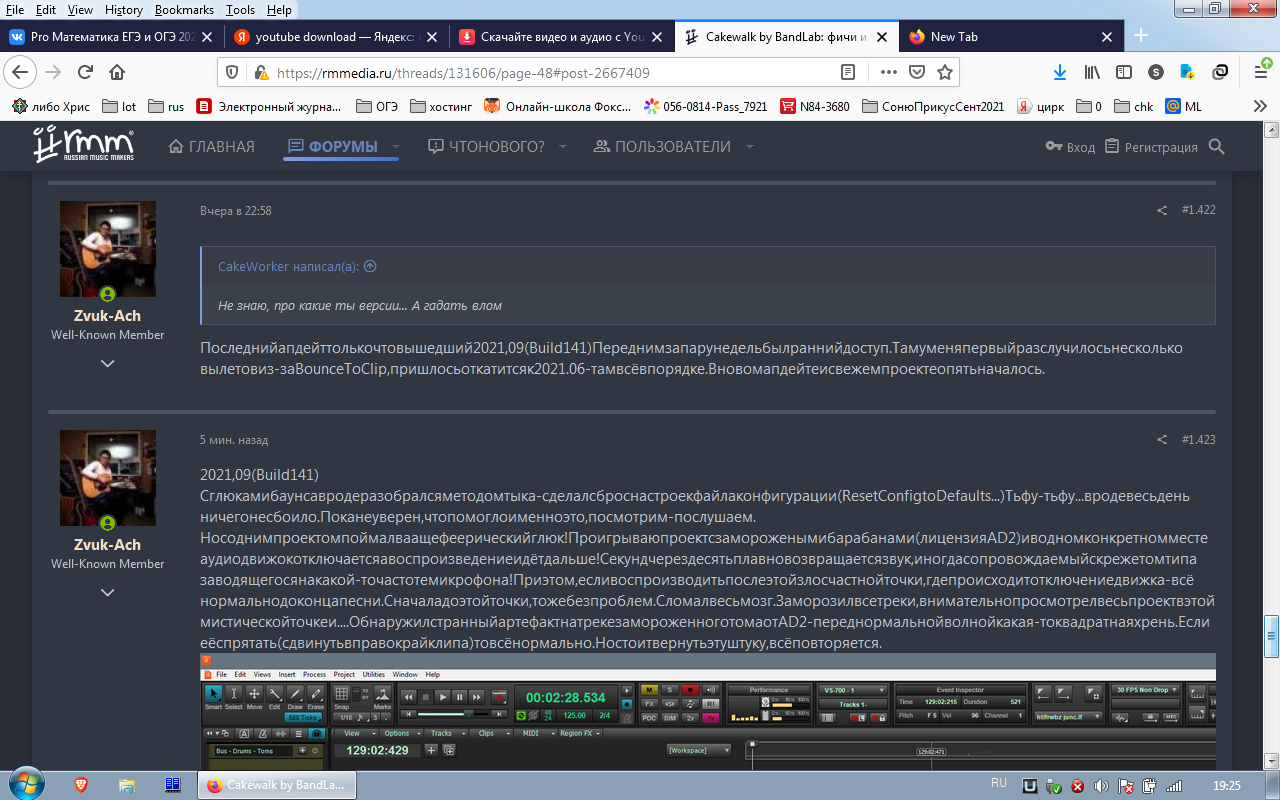Switch to the Скачайте видео и аудио tab
Viewport: 1280px width, 800px height.
pos(562,37)
